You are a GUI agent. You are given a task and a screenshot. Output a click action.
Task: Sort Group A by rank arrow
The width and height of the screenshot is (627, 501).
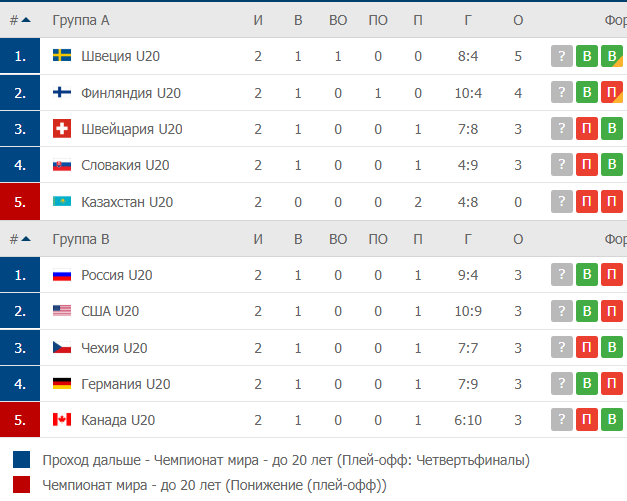click(26, 20)
